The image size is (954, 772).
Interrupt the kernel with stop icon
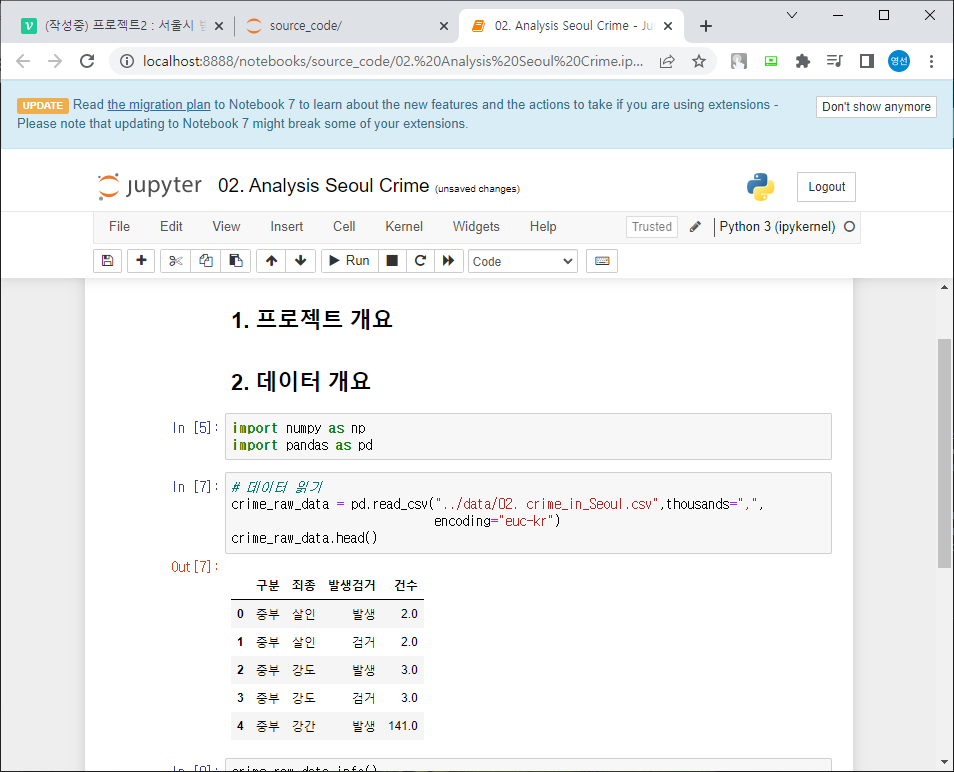(x=392, y=261)
